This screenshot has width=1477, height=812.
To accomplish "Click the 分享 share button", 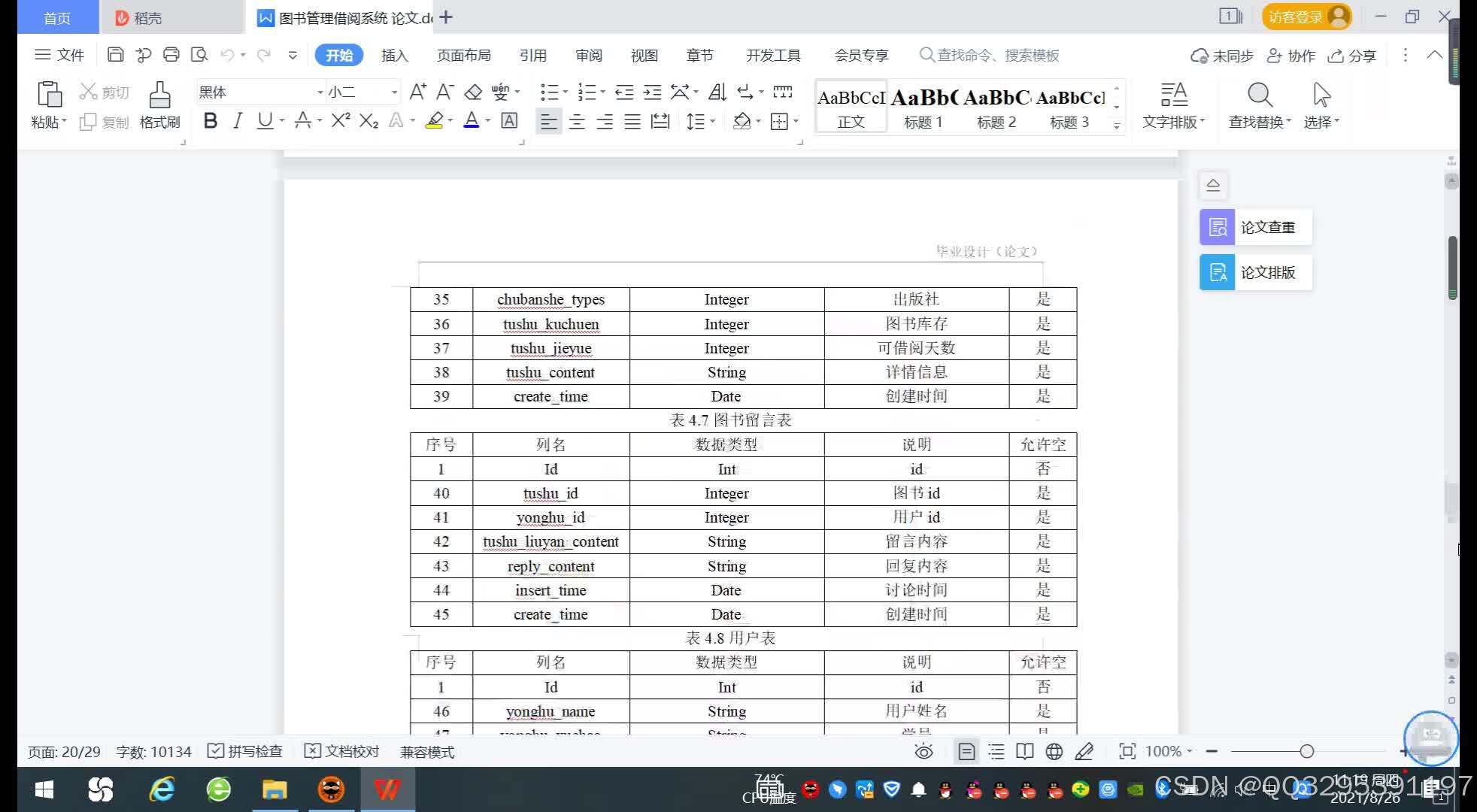I will (1352, 55).
